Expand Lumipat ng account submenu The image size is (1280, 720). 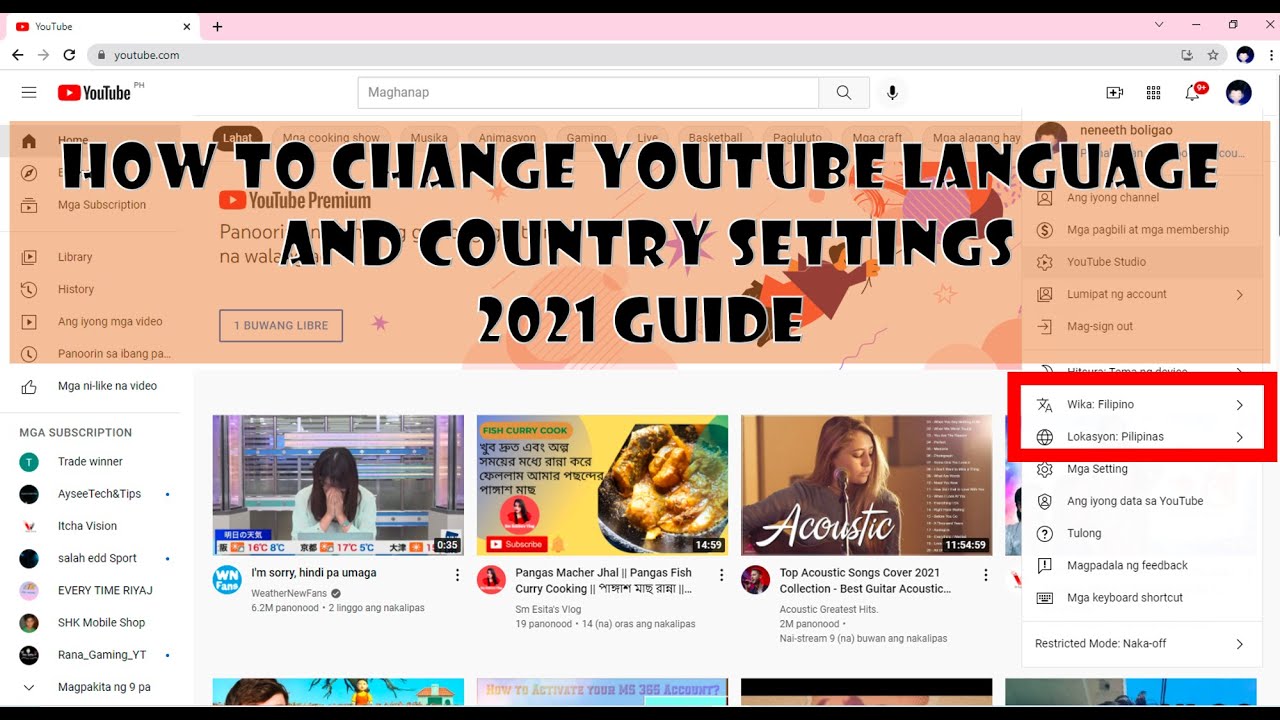[1140, 294]
